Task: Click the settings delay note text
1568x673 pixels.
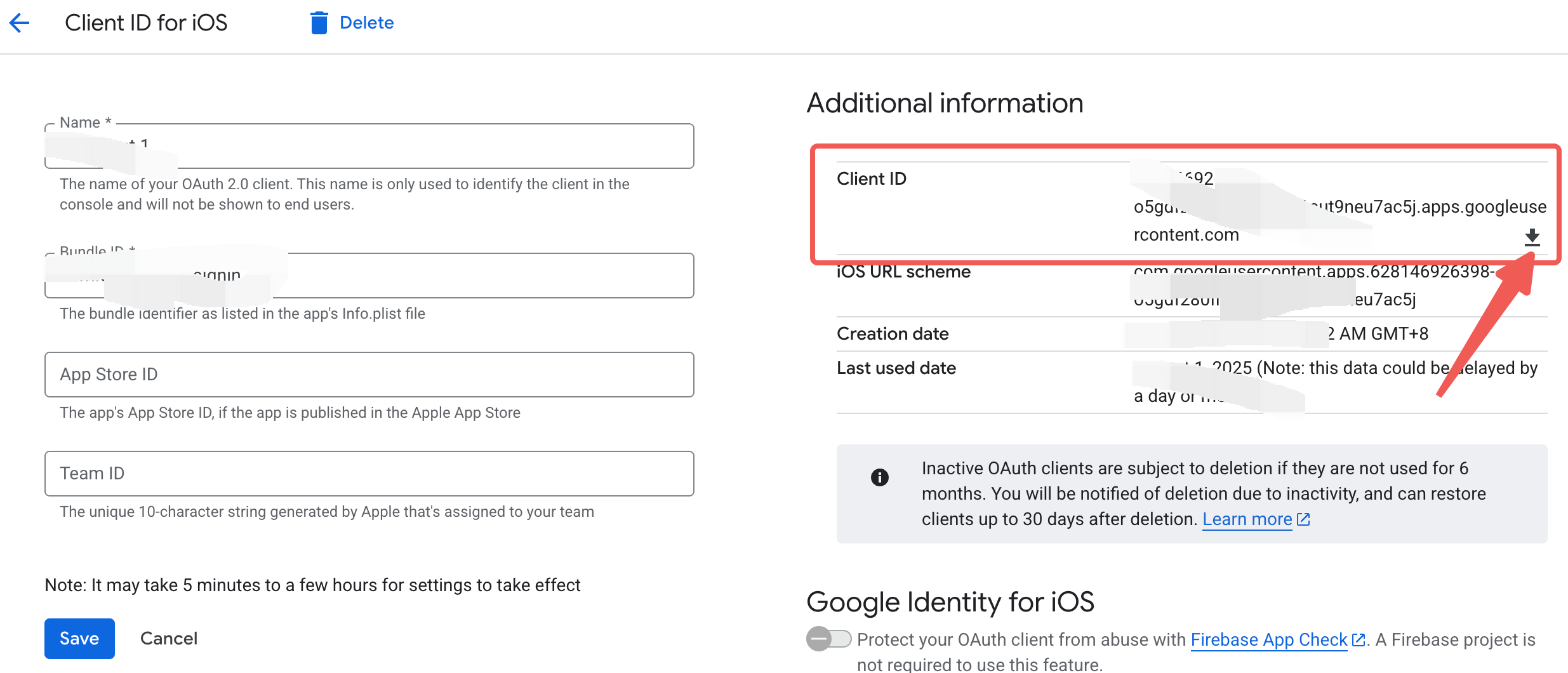Action: click(x=312, y=585)
